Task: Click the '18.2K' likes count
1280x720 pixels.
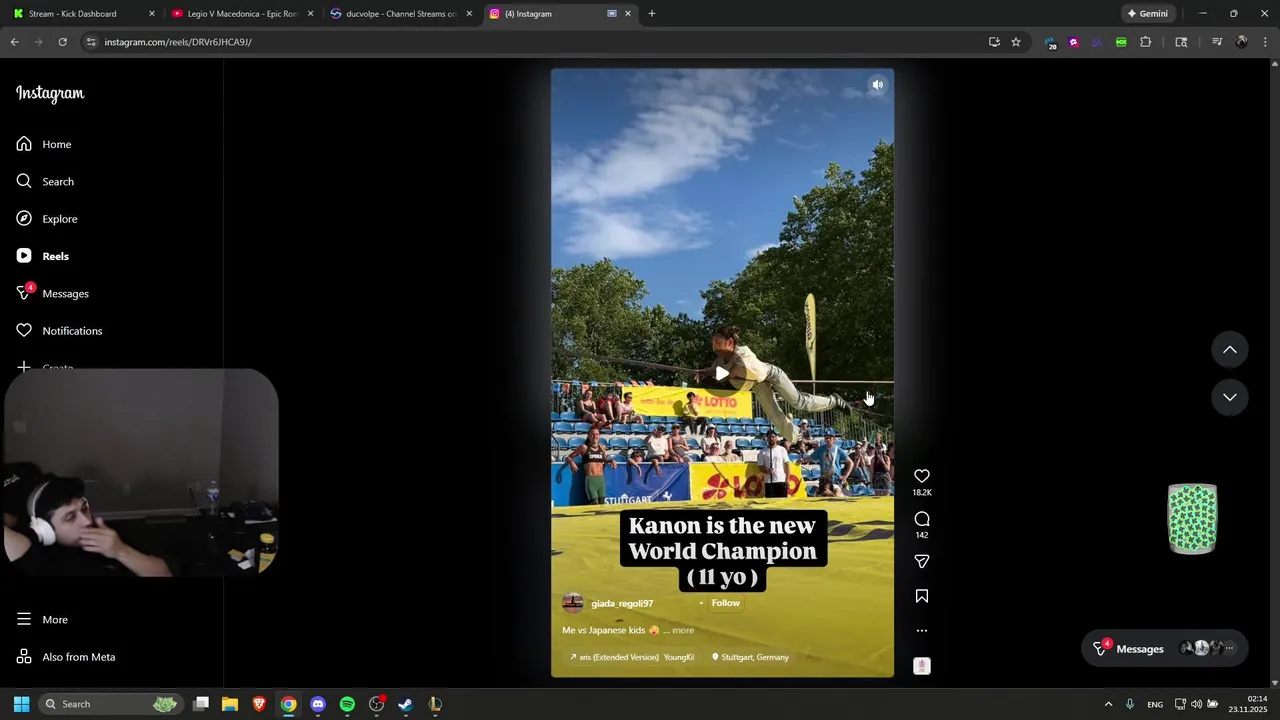Action: pyautogui.click(x=922, y=493)
